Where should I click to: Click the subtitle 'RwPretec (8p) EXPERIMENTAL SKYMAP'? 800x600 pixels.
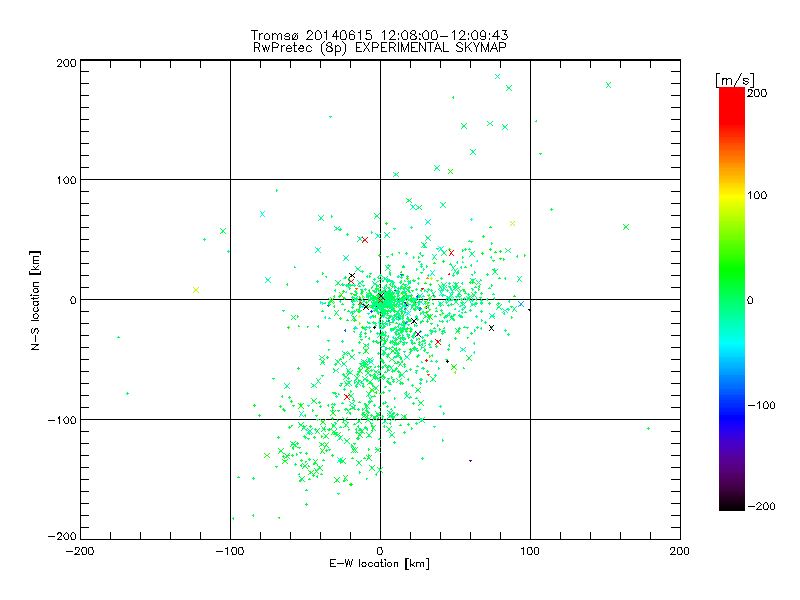pyautogui.click(x=380, y=48)
